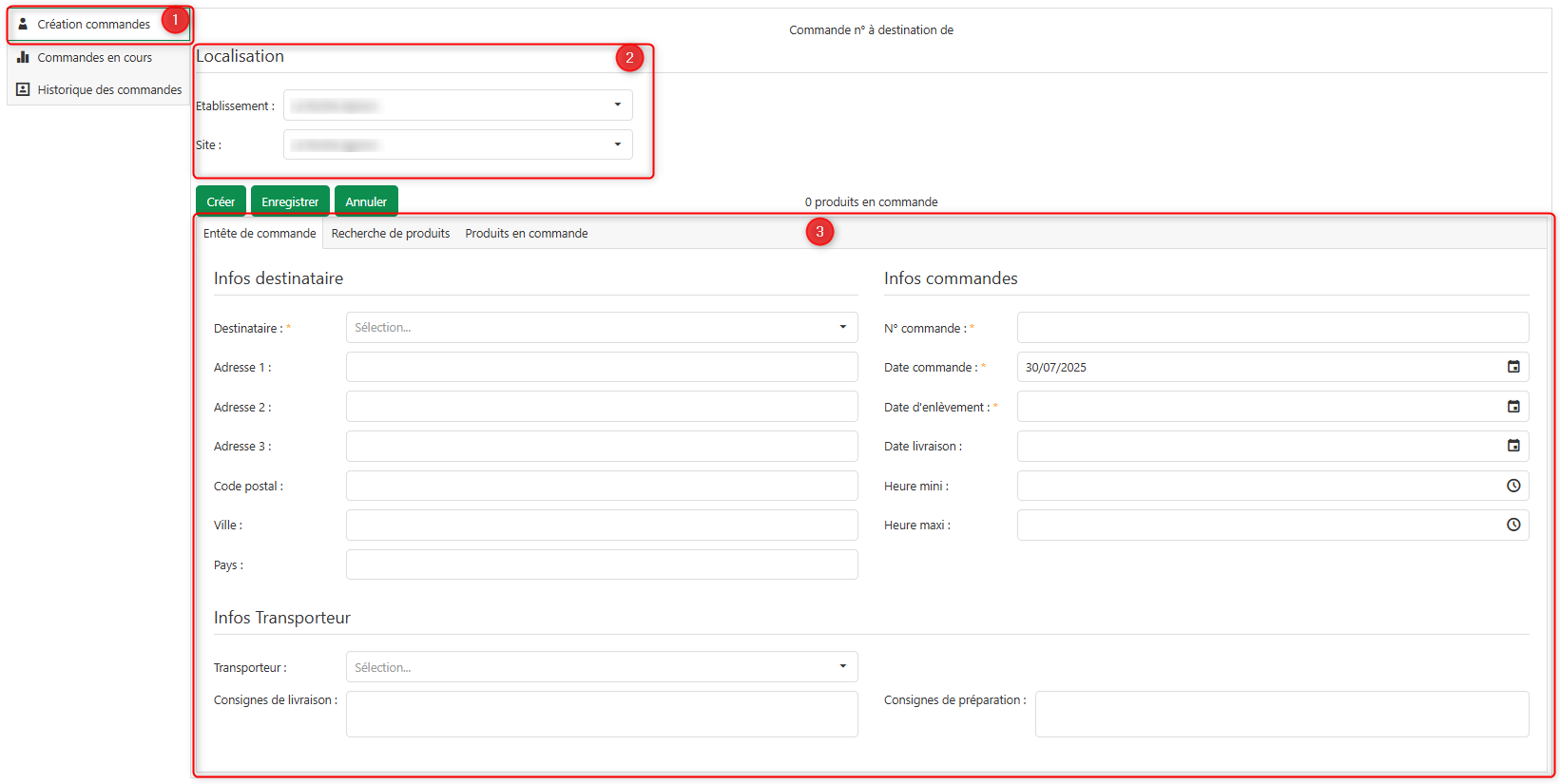Click the N° commande input field

click(1272, 328)
